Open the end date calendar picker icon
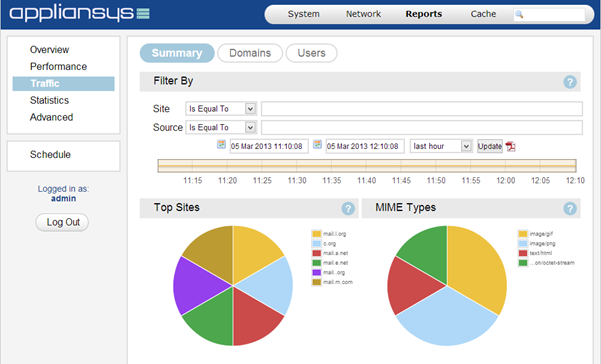 click(x=317, y=144)
